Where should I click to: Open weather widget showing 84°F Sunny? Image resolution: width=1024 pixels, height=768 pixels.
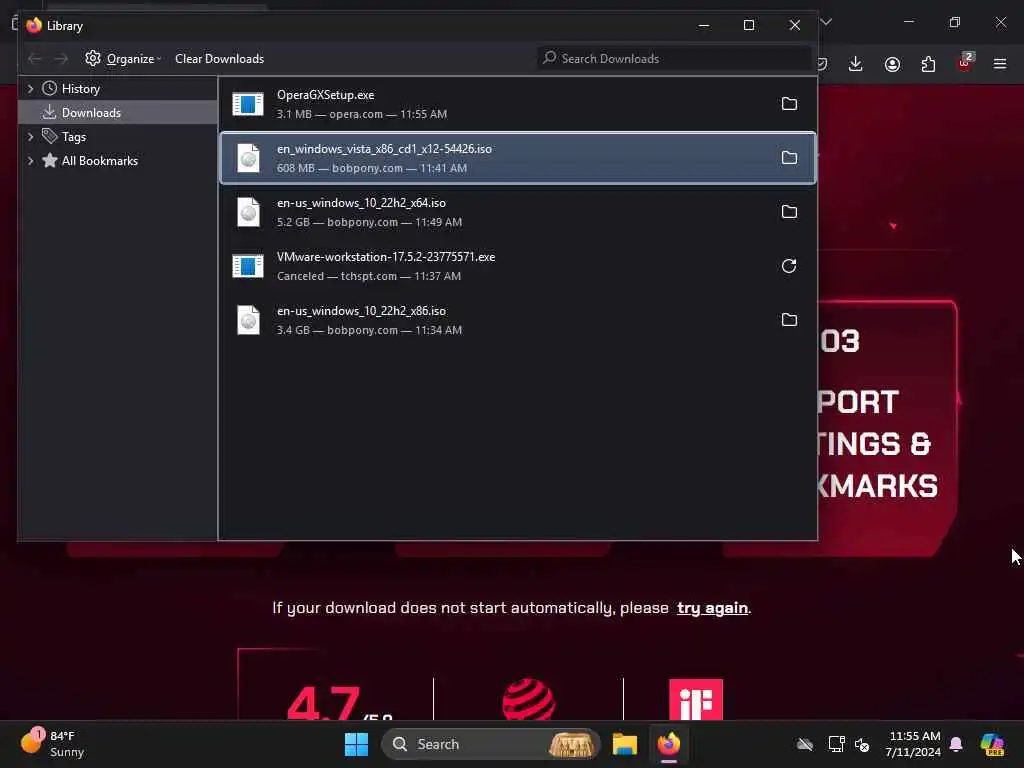pyautogui.click(x=52, y=744)
